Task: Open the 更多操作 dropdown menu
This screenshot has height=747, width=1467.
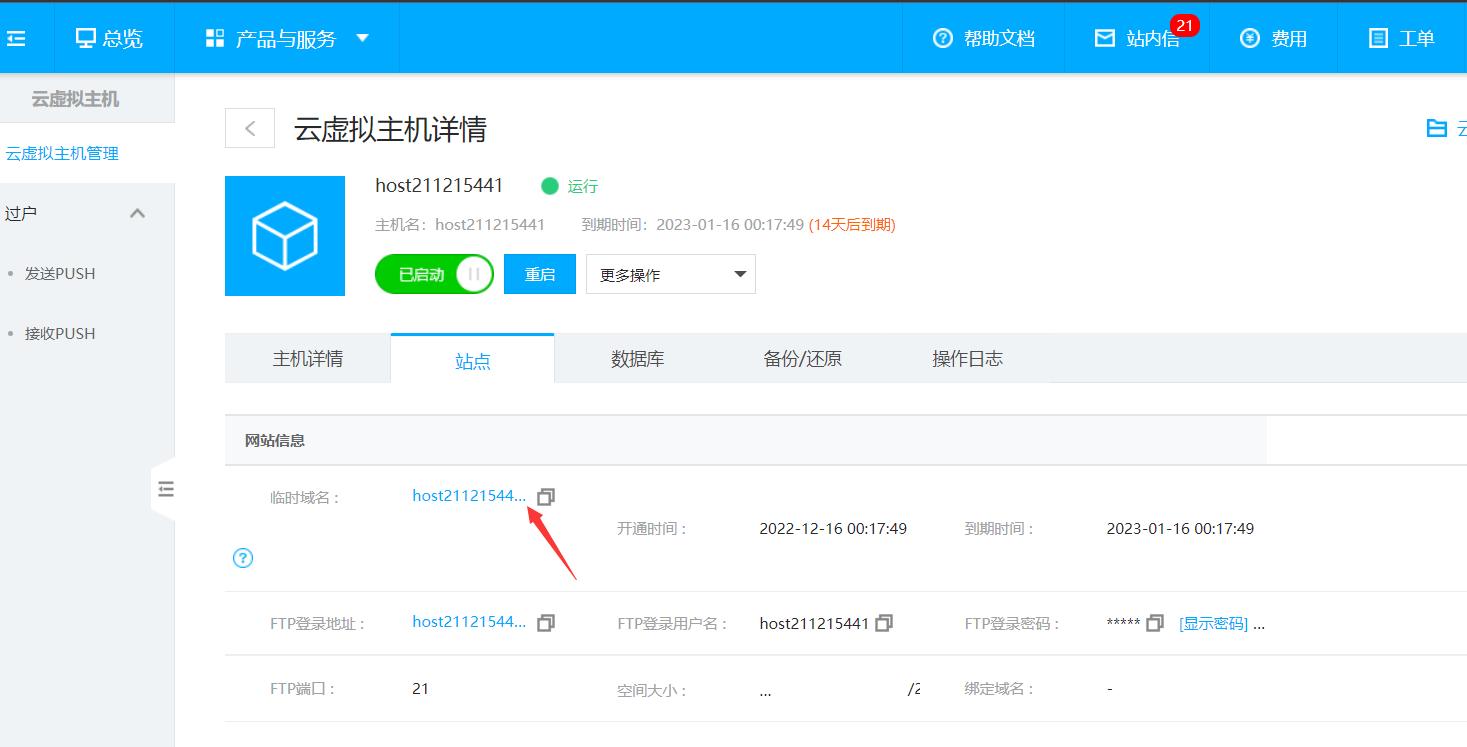Action: click(x=669, y=273)
